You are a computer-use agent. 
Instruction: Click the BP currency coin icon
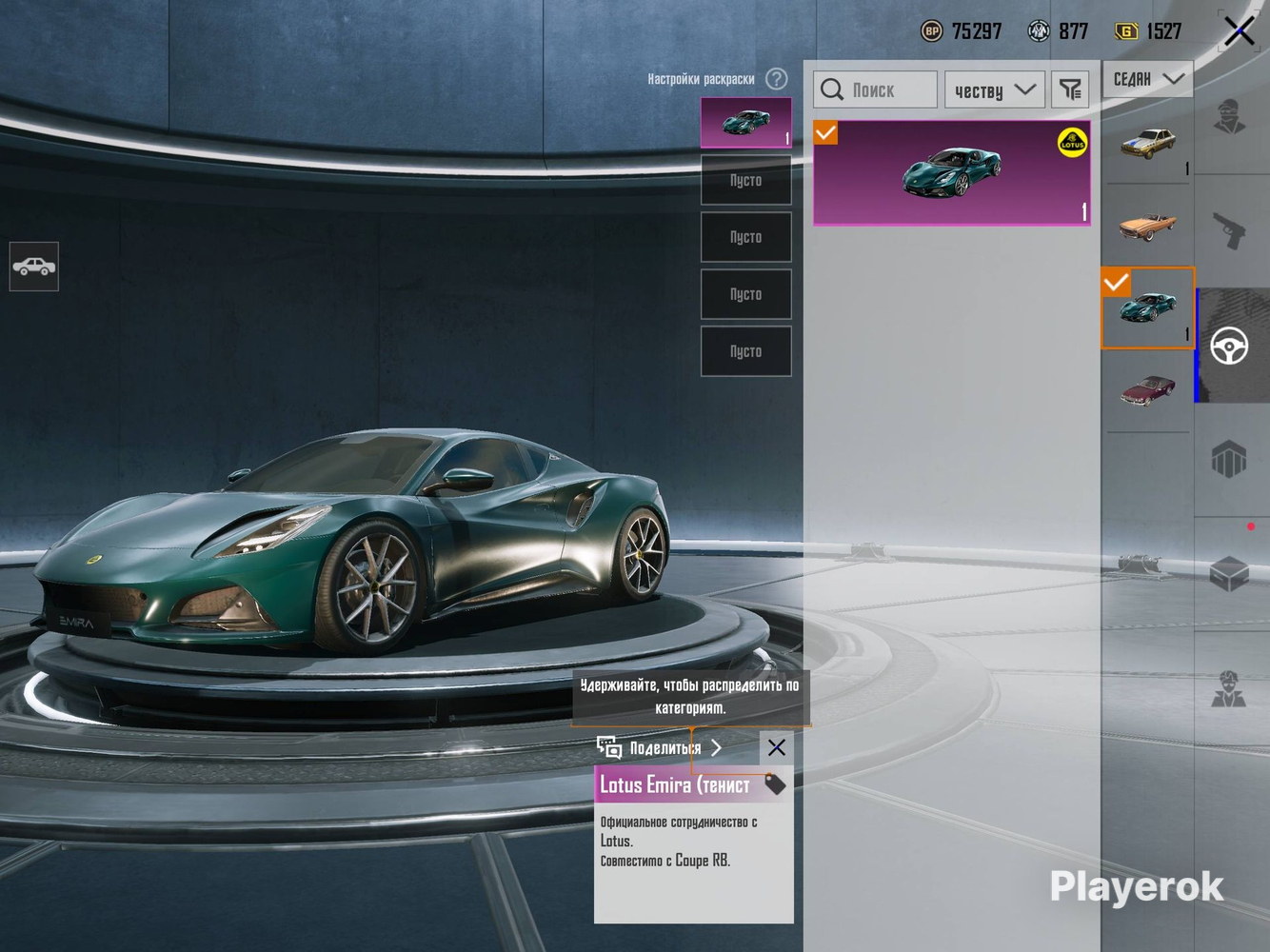[x=932, y=31]
